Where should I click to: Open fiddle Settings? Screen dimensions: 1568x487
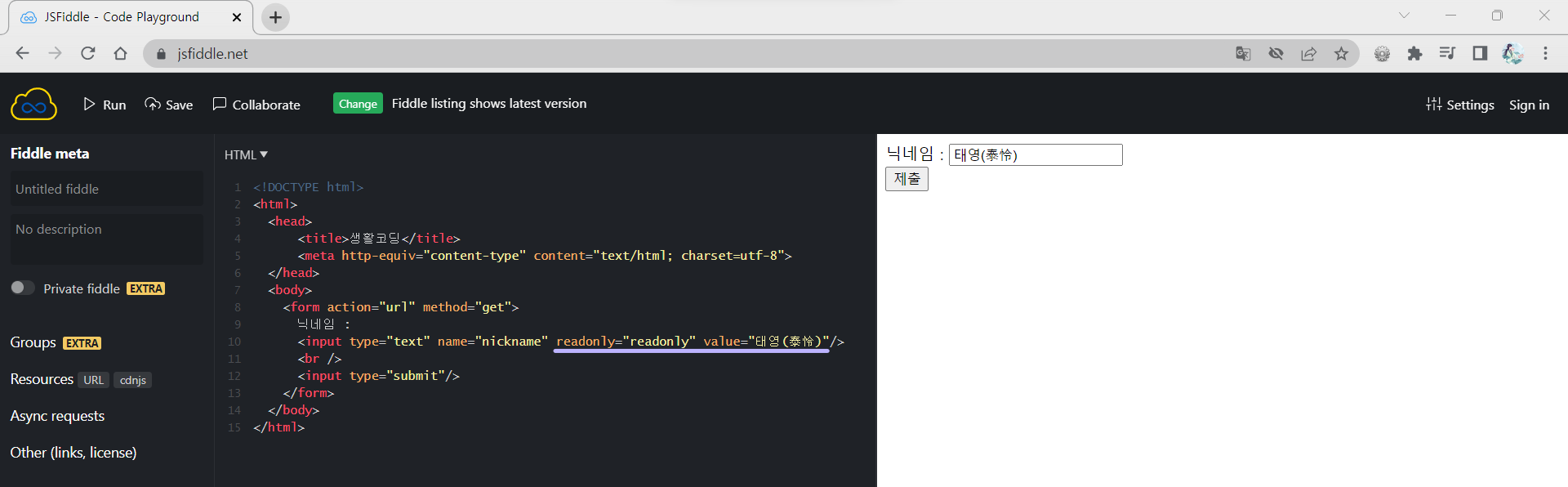coord(1460,105)
